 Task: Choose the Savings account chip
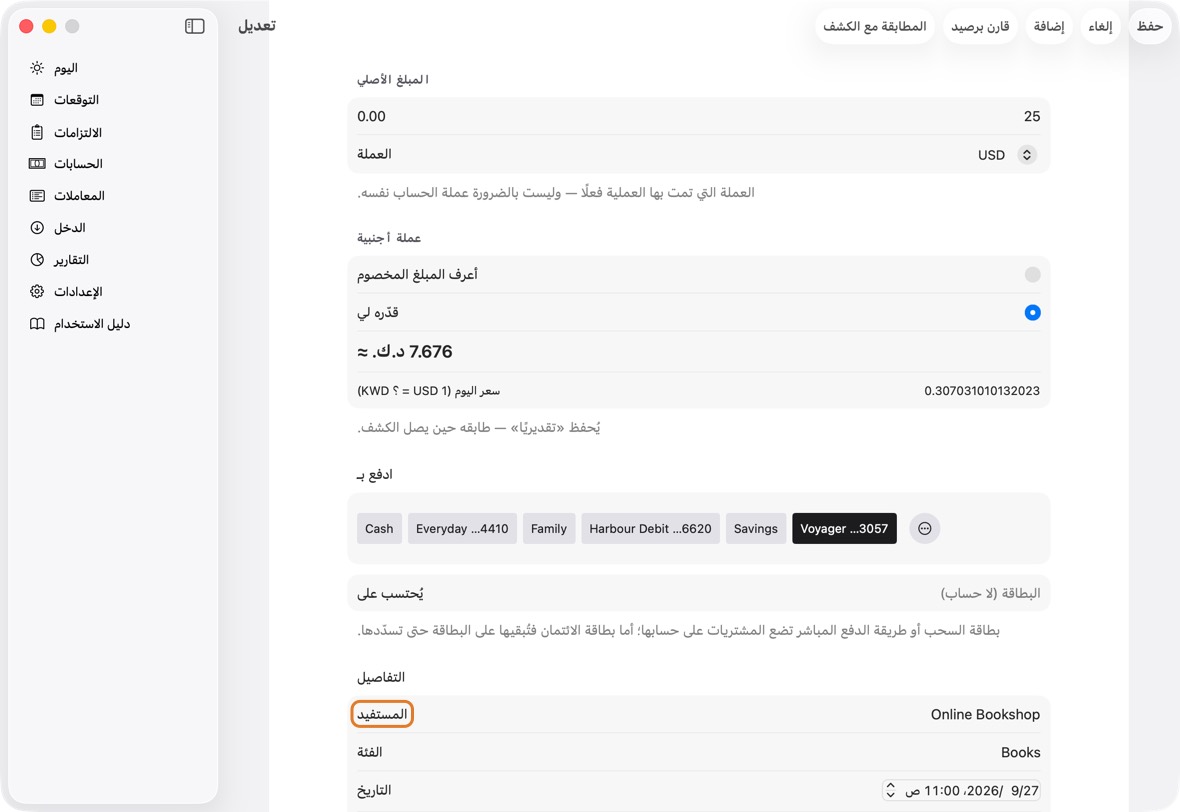click(756, 528)
